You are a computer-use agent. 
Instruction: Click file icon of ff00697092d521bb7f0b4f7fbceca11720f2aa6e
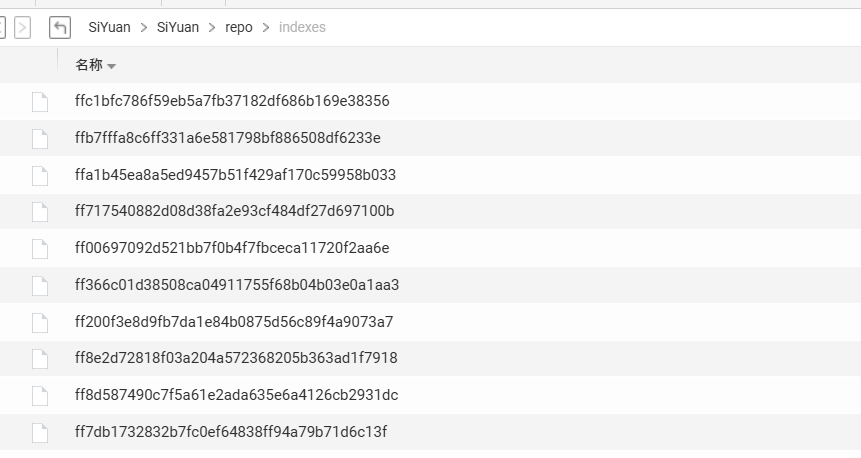(x=40, y=248)
